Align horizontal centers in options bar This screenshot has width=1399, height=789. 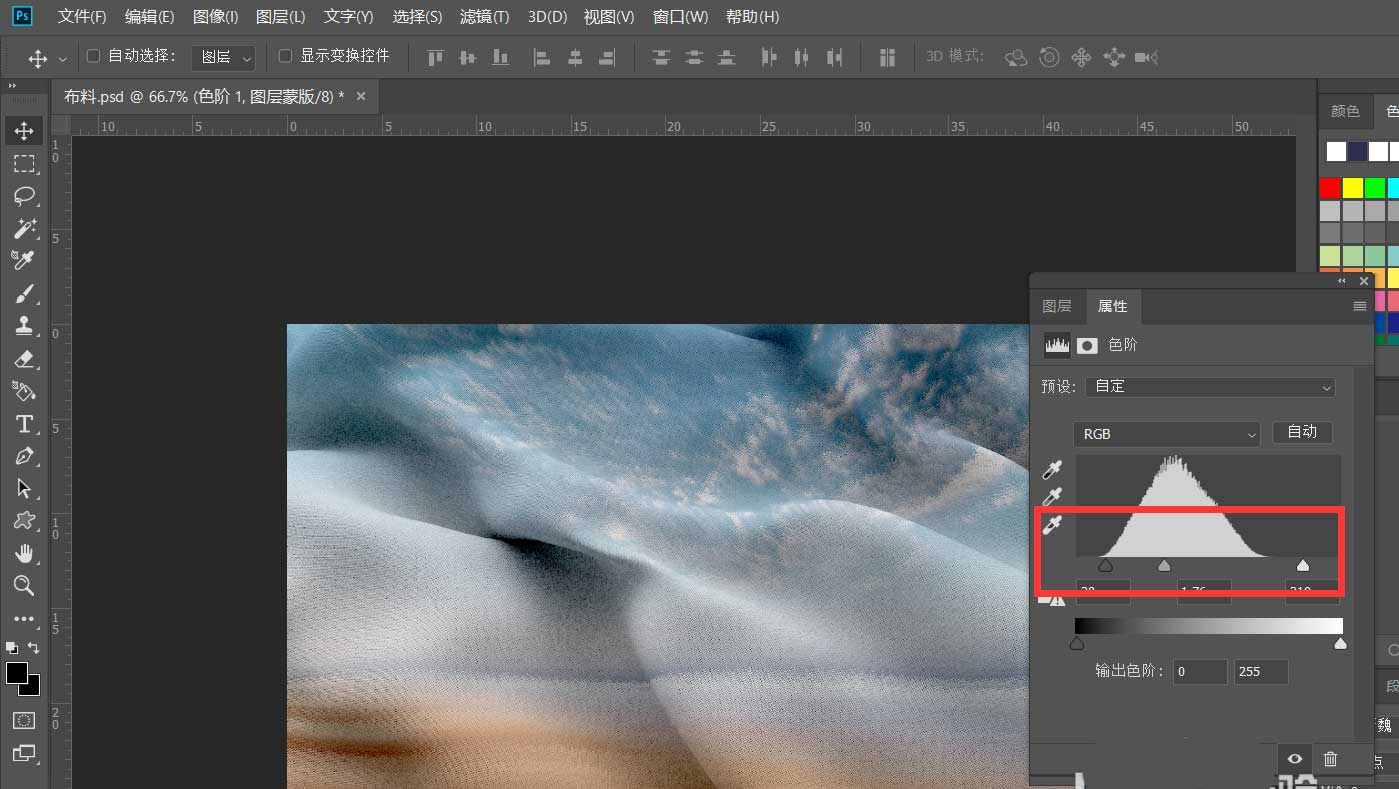point(575,58)
